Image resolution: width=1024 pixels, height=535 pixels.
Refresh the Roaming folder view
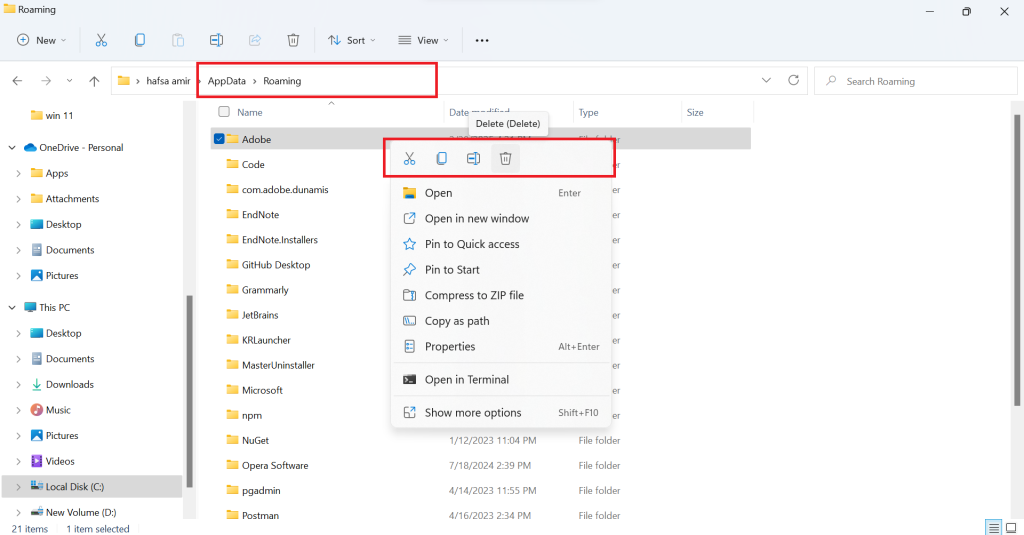point(793,80)
